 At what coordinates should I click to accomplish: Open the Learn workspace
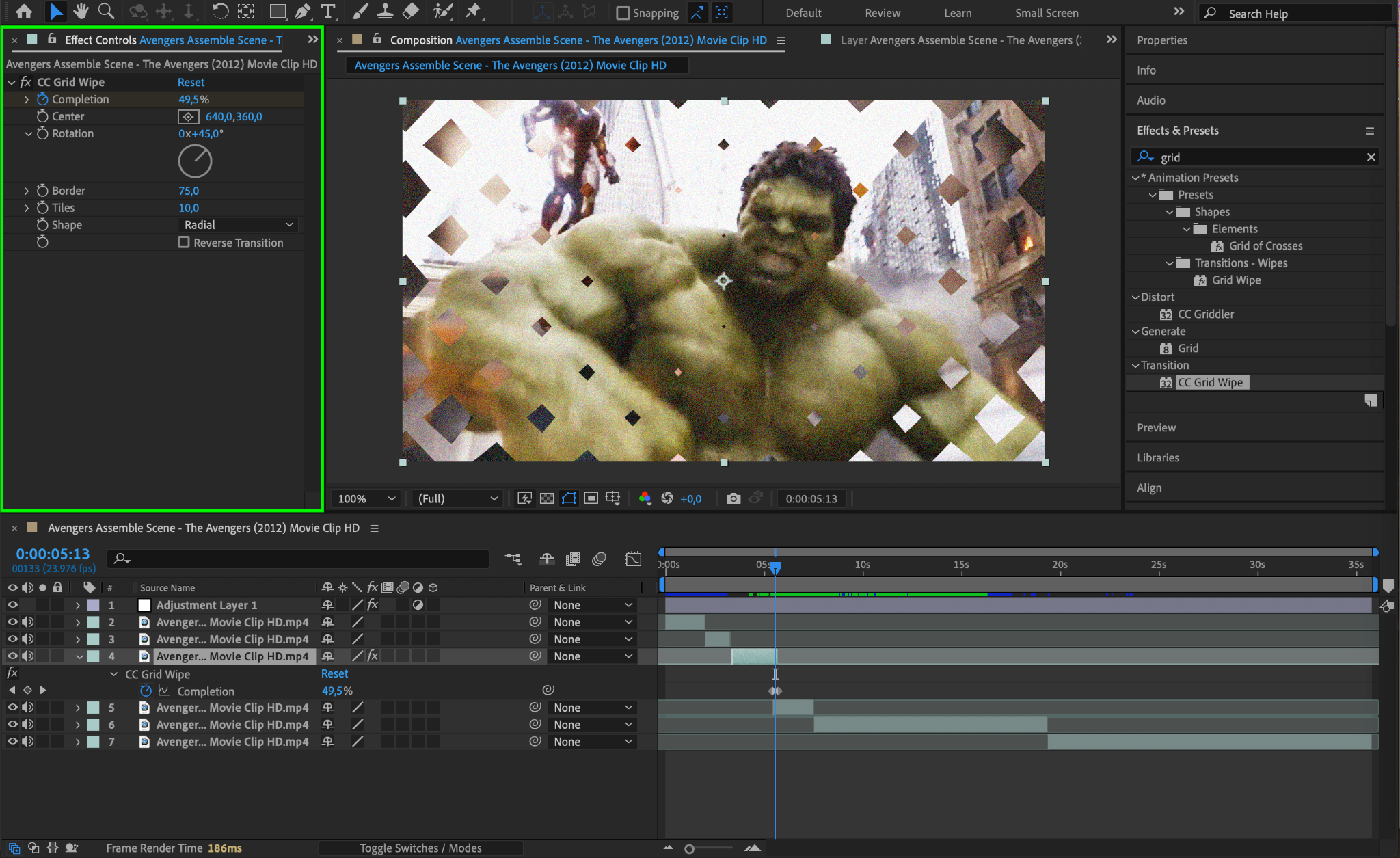(x=957, y=13)
